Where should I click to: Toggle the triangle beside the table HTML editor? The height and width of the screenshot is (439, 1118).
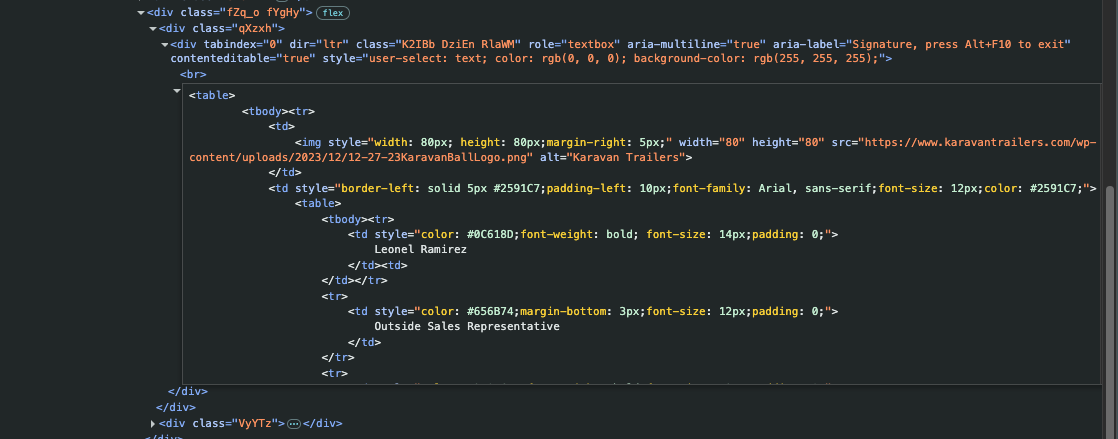tap(177, 91)
